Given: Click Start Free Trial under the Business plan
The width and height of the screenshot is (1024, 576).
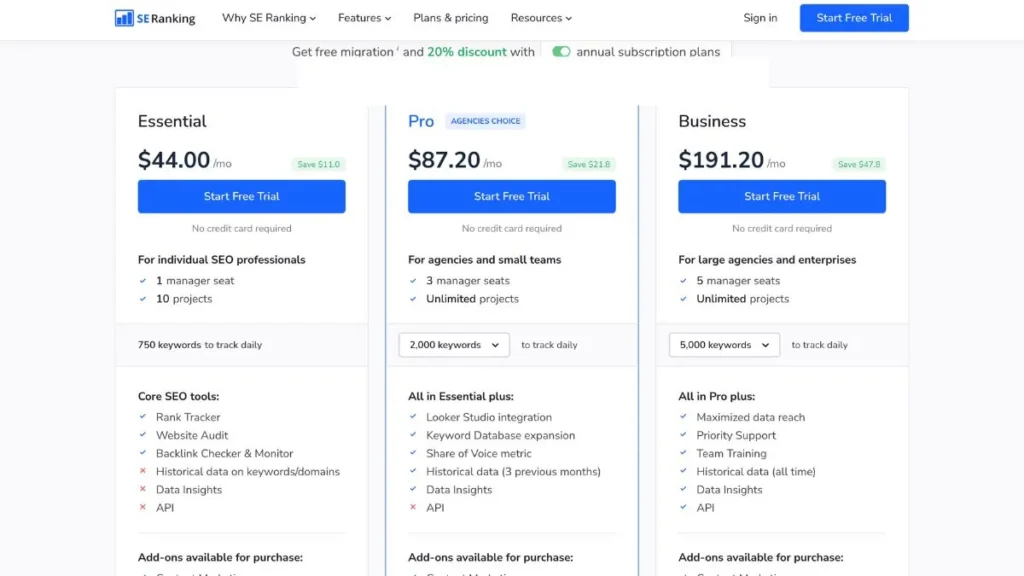Looking at the screenshot, I should click(x=782, y=196).
